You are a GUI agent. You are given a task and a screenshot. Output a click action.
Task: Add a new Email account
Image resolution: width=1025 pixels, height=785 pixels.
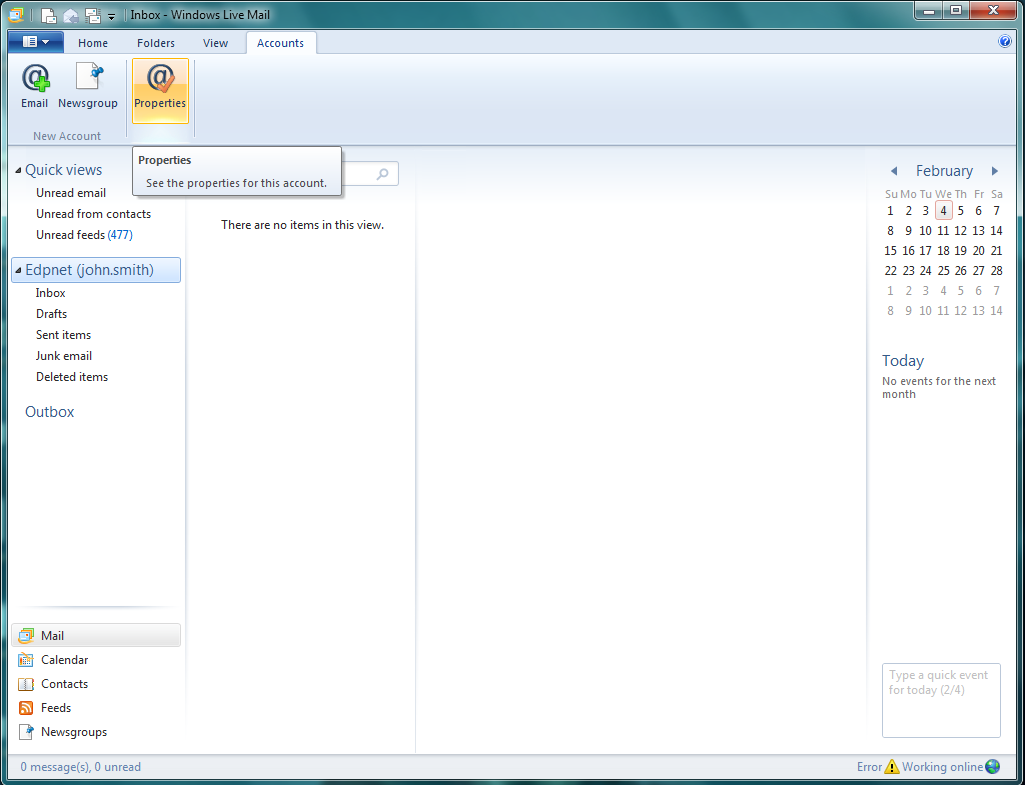(x=34, y=86)
